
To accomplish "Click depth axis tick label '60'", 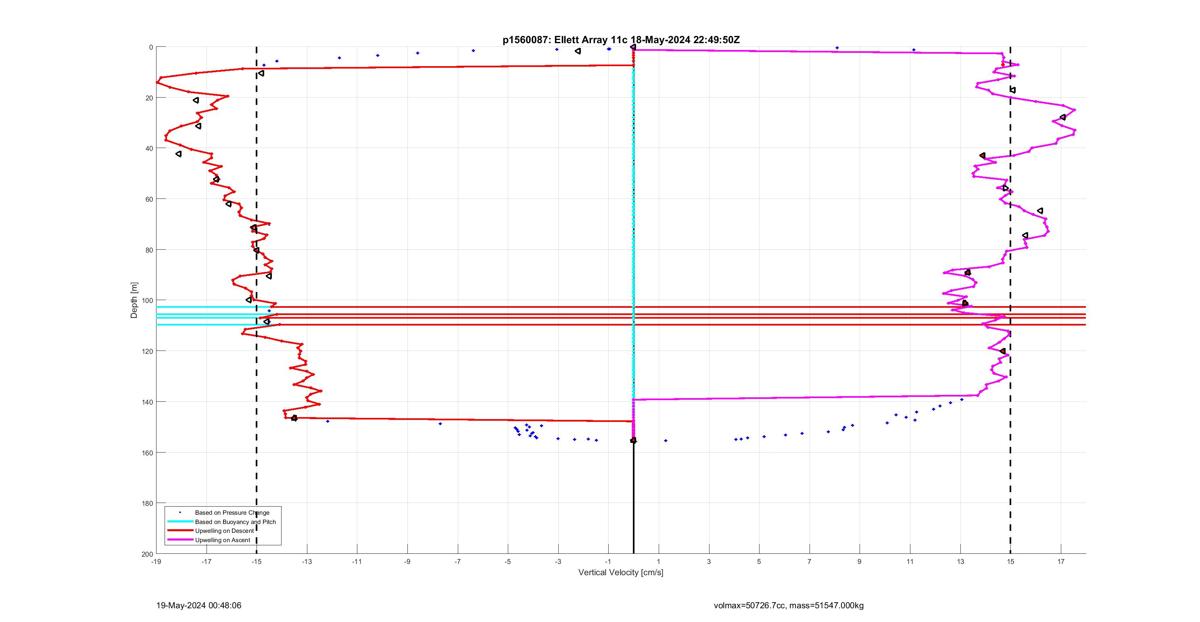I will click(148, 199).
